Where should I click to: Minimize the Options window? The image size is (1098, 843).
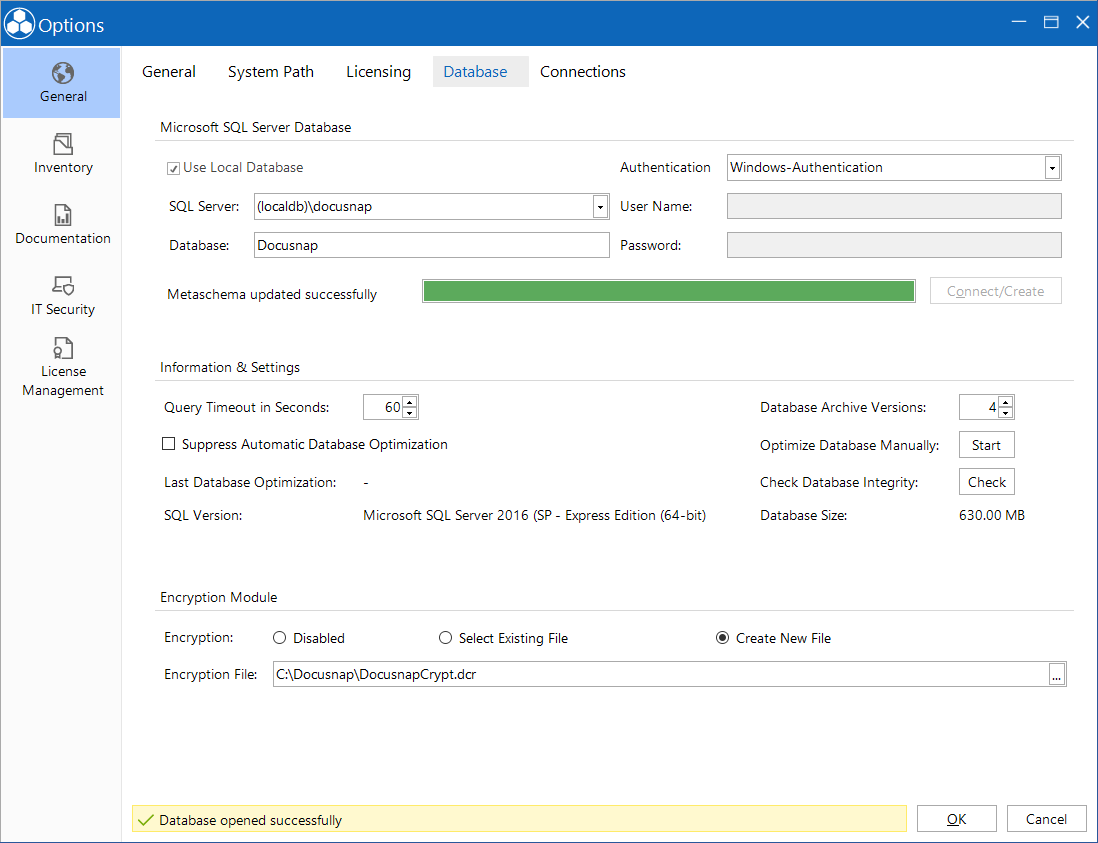pyautogui.click(x=1019, y=22)
